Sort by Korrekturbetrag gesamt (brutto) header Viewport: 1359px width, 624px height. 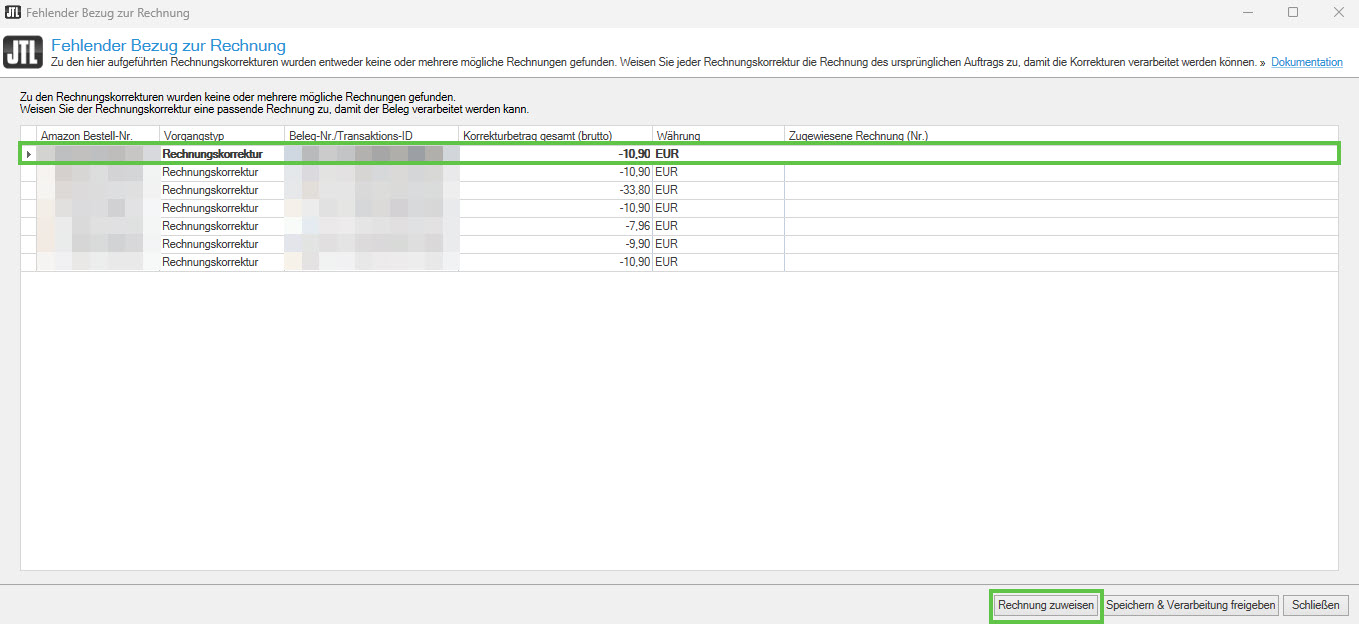pos(537,136)
